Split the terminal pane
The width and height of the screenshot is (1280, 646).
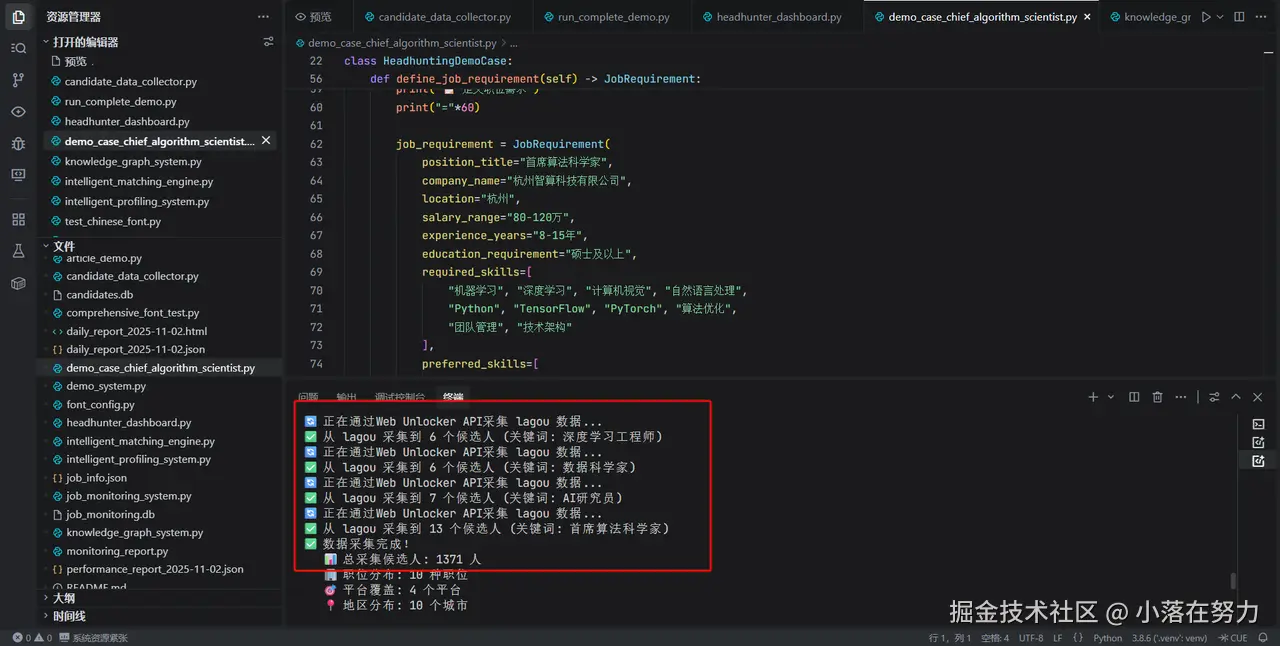[1134, 397]
